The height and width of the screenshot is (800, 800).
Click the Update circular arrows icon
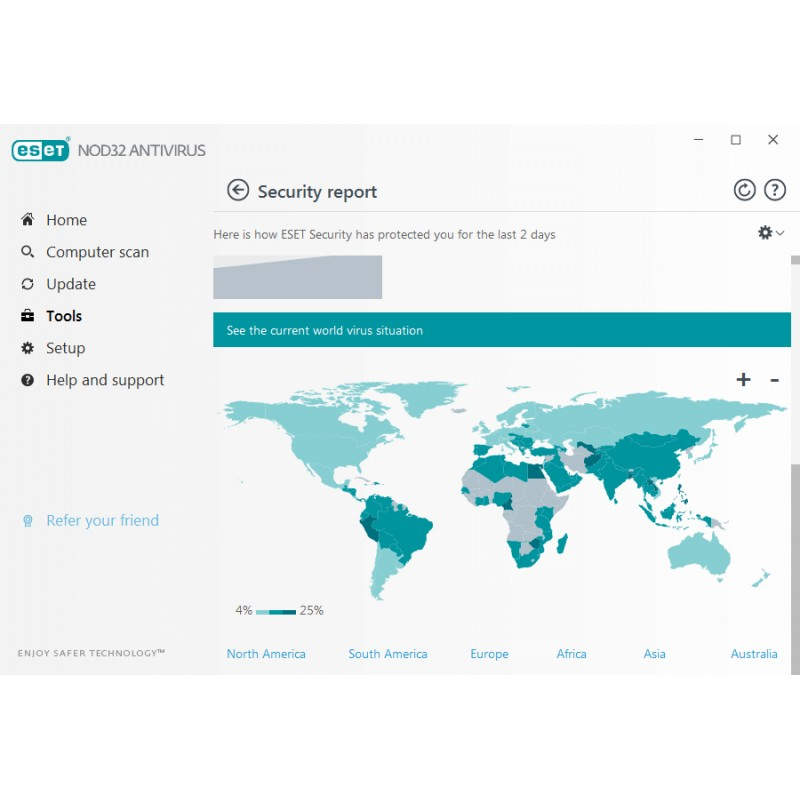(27, 284)
